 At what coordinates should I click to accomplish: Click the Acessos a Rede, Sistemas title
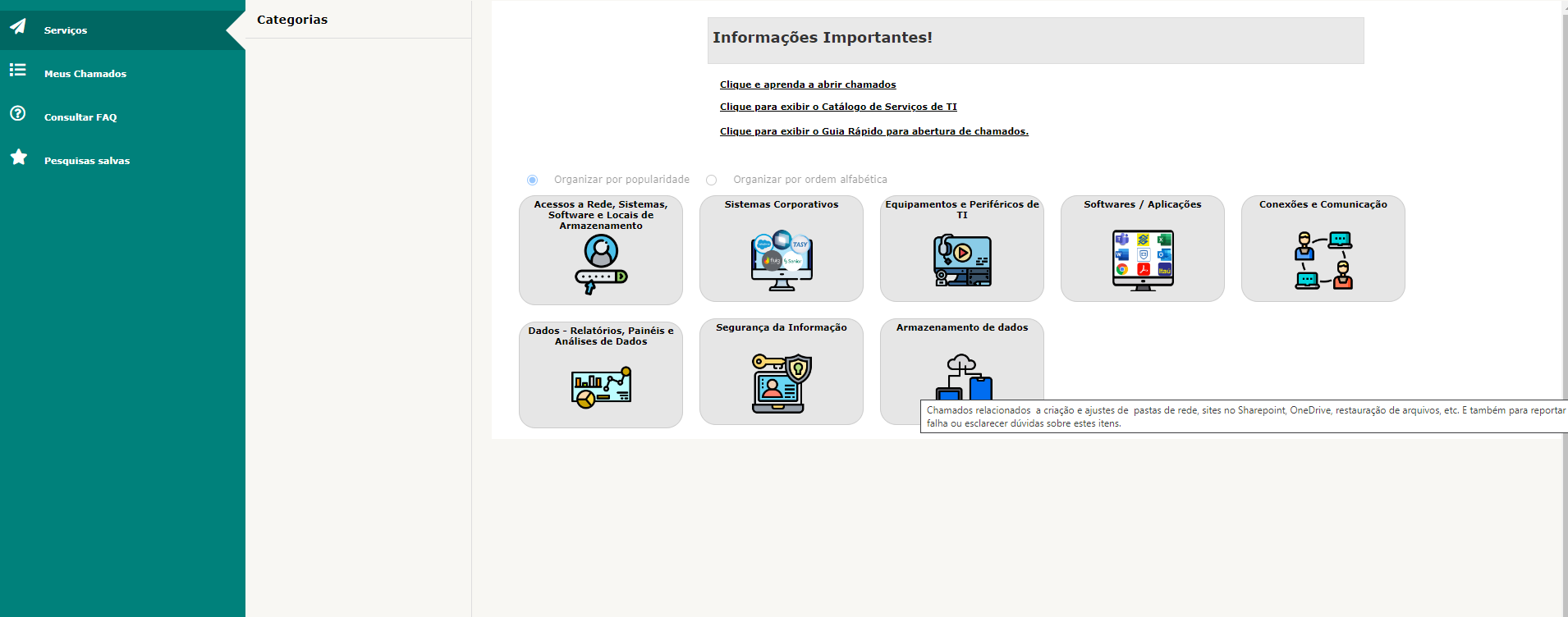[601, 215]
